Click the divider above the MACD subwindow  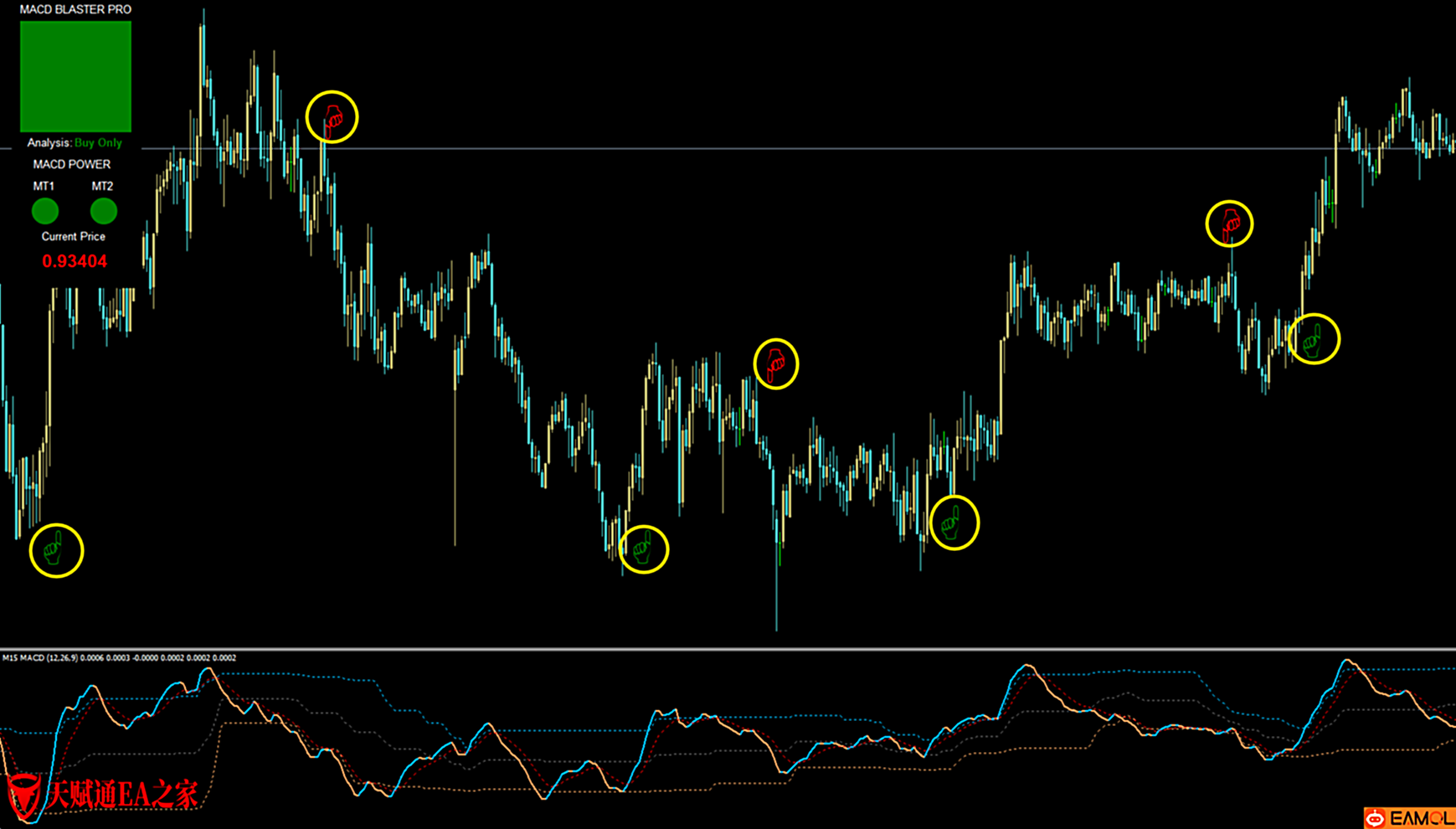(x=728, y=649)
